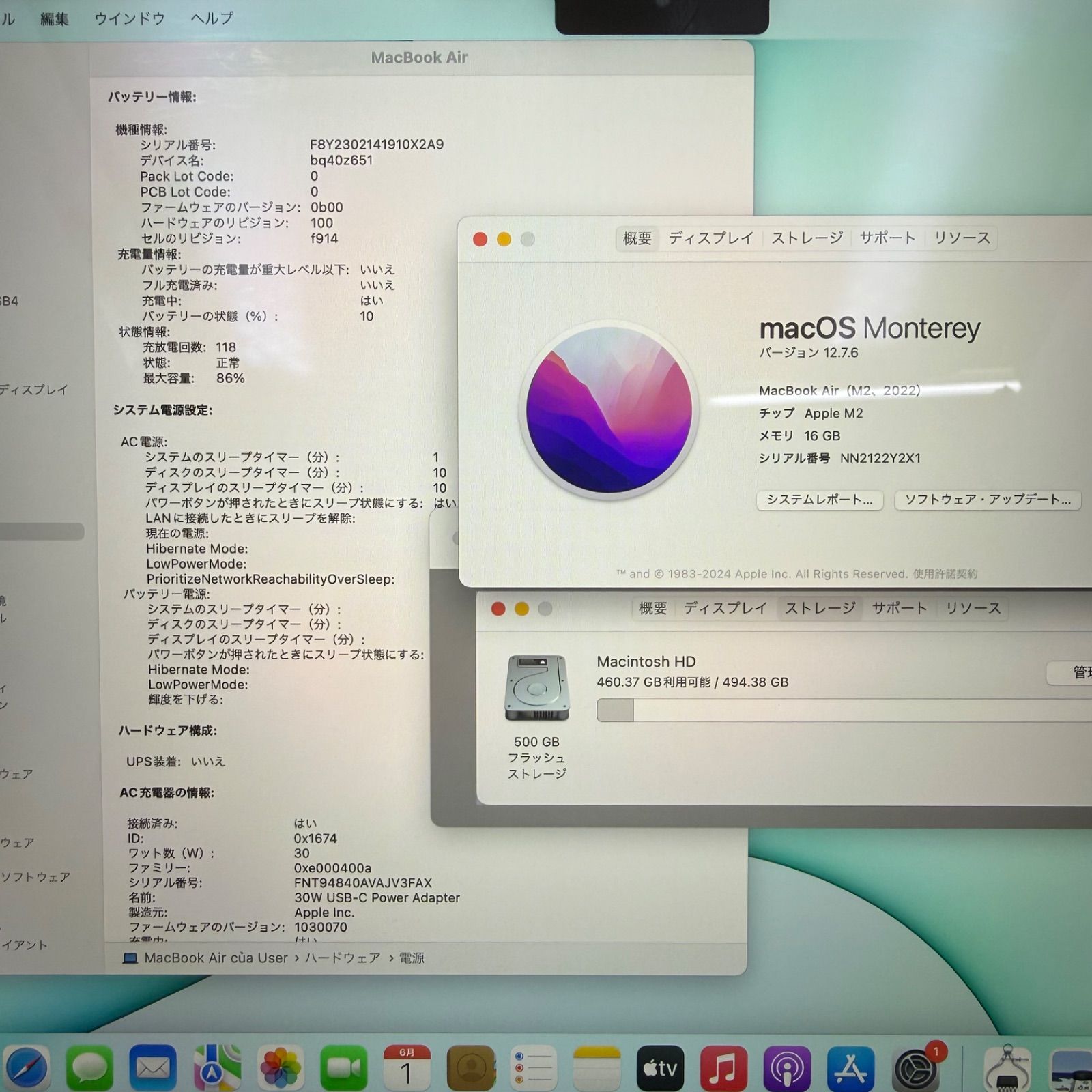This screenshot has width=1092, height=1092.
Task: Click battery serial F8Y2302141910X2A9
Action: [x=377, y=145]
